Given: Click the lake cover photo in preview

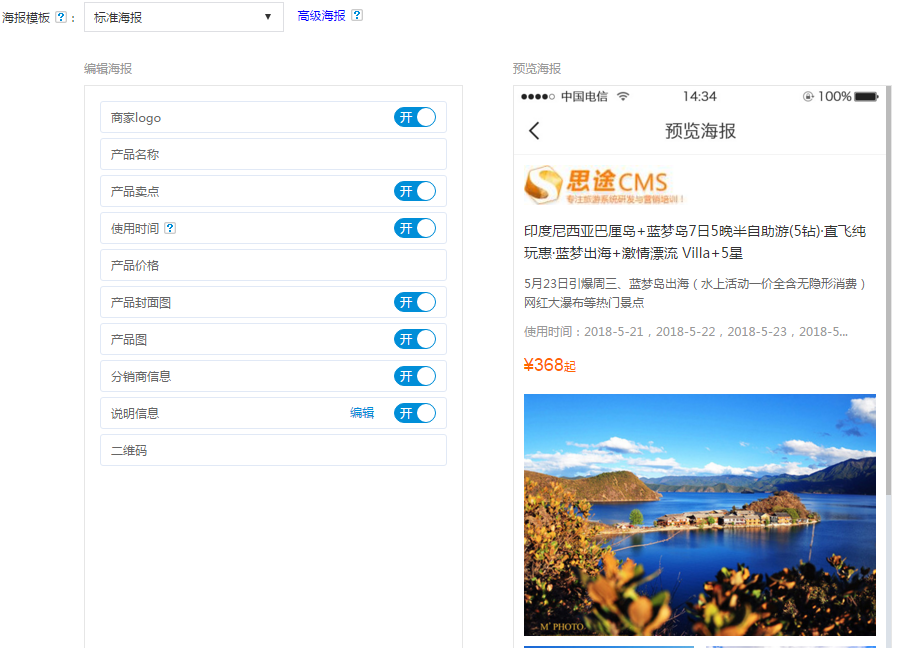Looking at the screenshot, I should [699, 514].
